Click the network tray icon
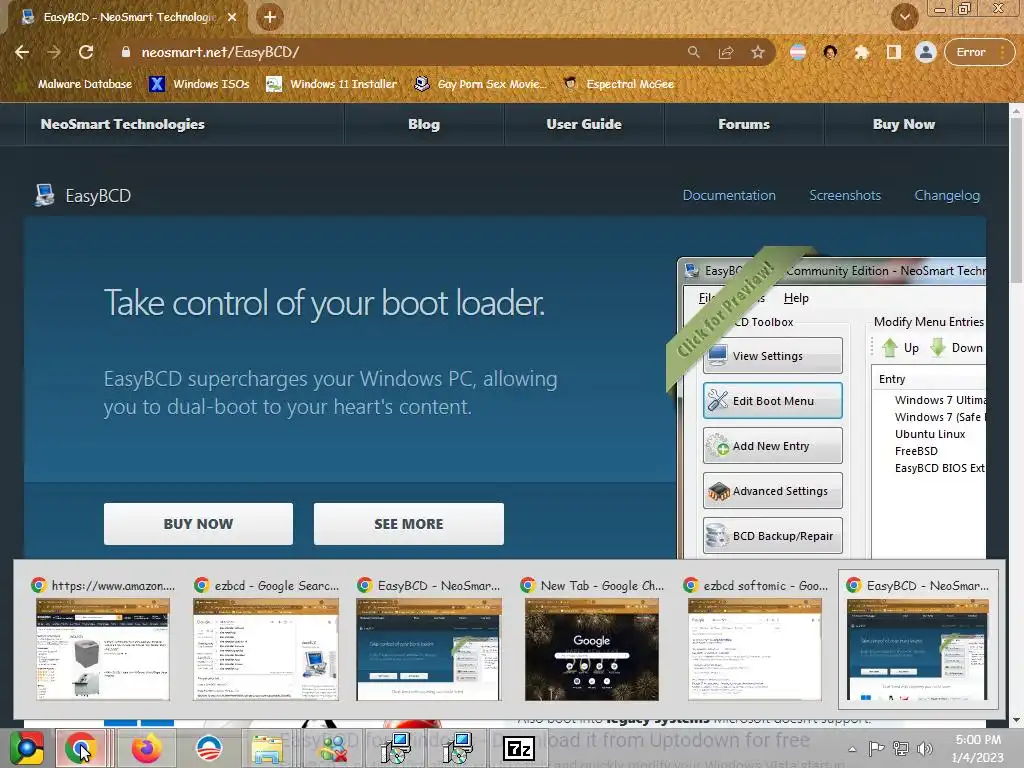This screenshot has width=1024, height=768. coord(901,748)
